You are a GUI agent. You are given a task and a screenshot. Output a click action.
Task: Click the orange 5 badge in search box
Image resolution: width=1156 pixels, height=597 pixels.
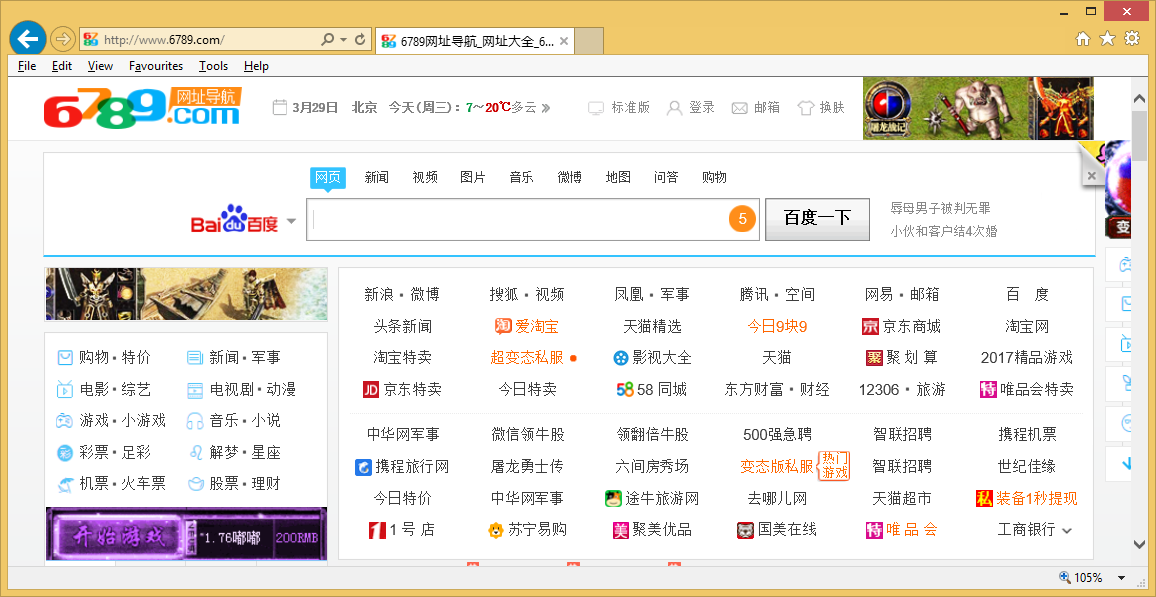click(x=742, y=219)
